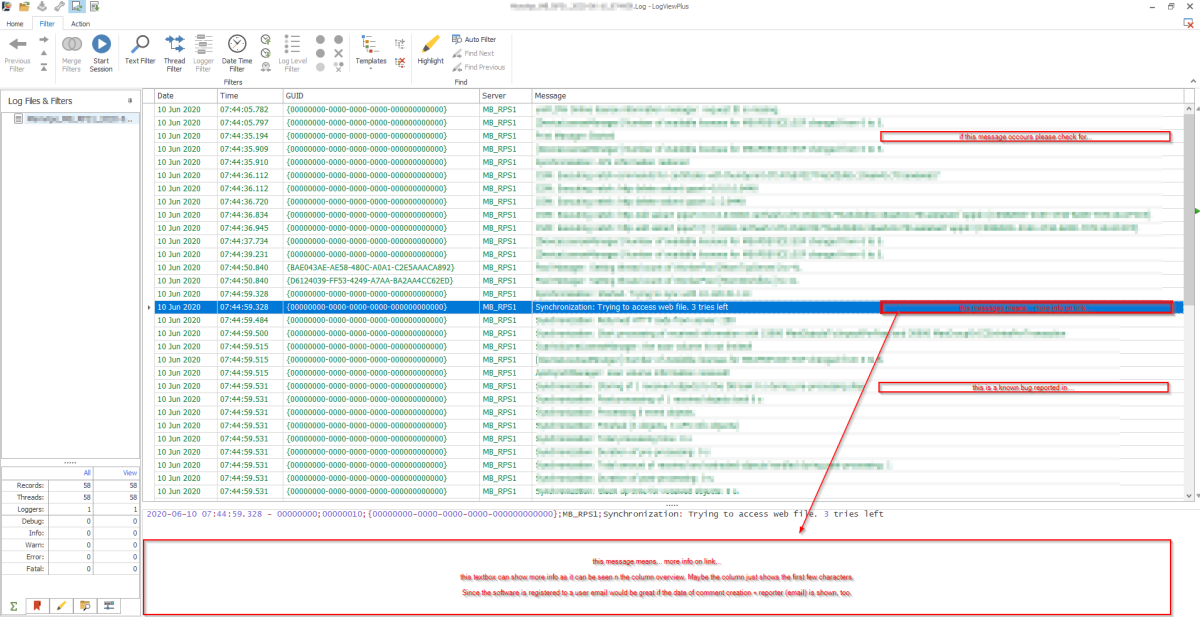Sort by the Date column header
Screen dimensions: 1200x617
(185, 96)
